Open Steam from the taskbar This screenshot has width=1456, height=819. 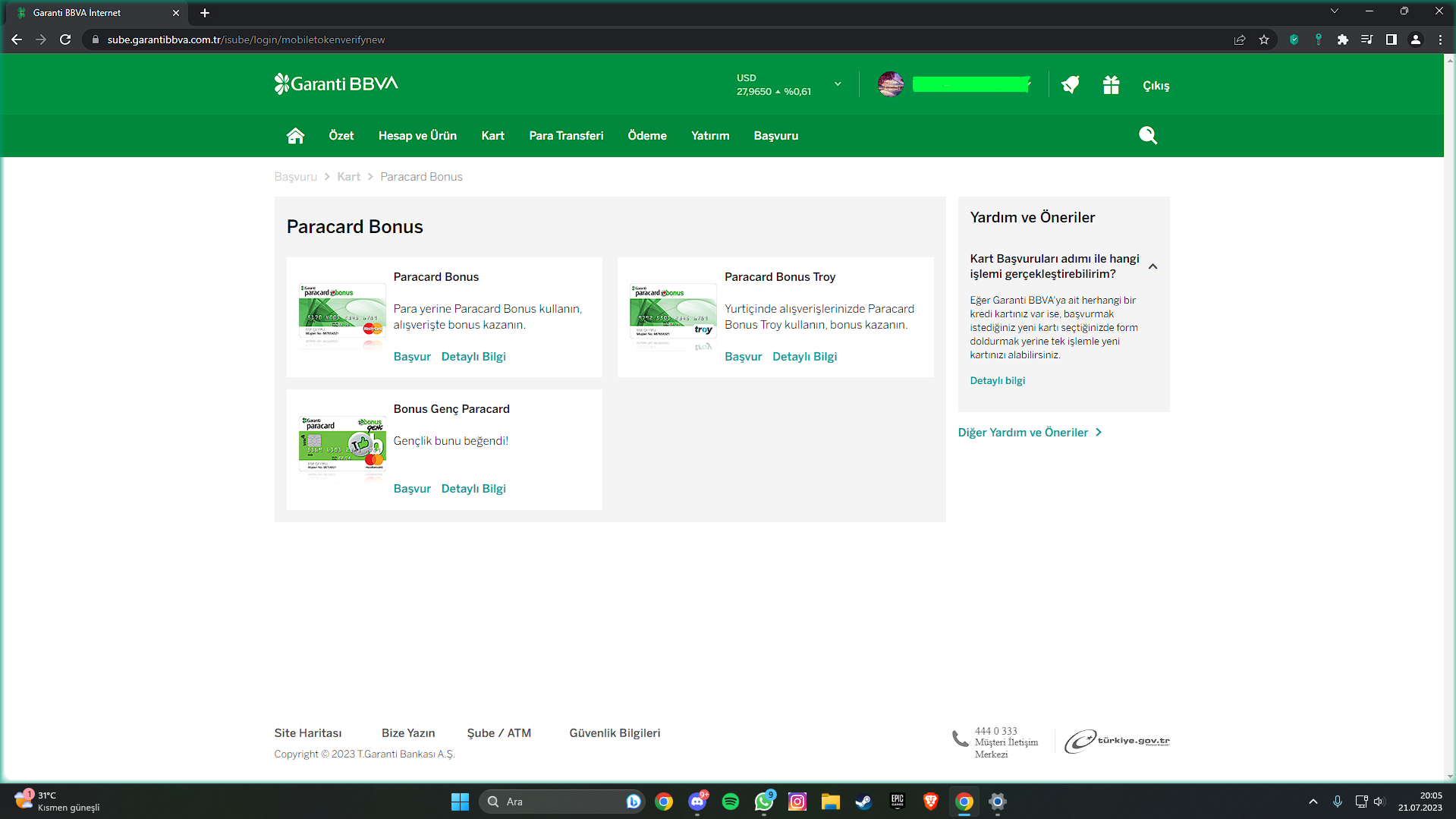coord(863,802)
